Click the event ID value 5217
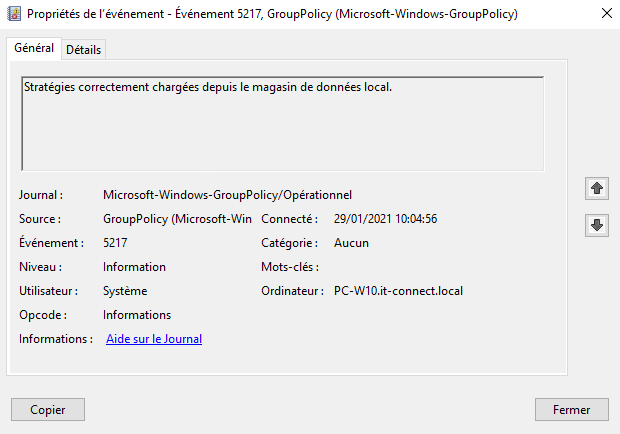This screenshot has height=434, width=620. pyautogui.click(x=115, y=243)
